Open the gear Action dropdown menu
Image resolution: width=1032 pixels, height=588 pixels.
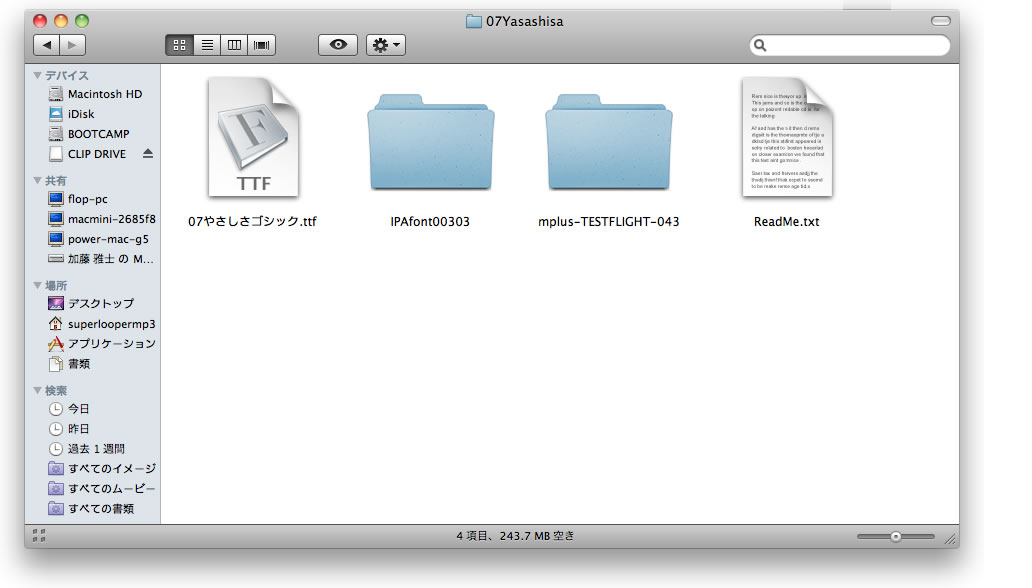click(385, 45)
